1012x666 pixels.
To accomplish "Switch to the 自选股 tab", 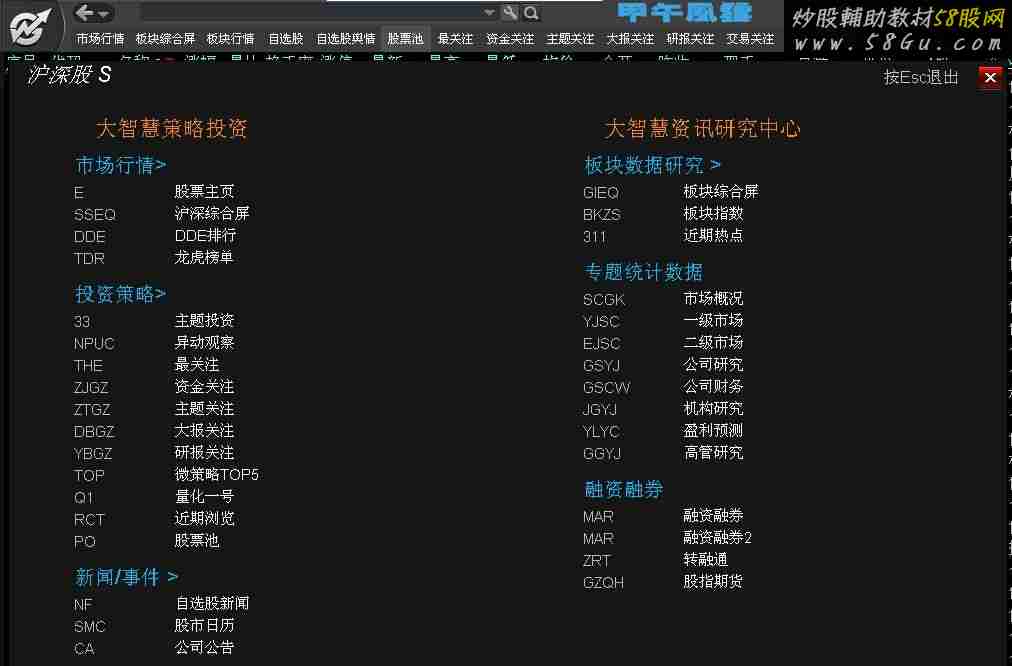I will click(x=286, y=39).
